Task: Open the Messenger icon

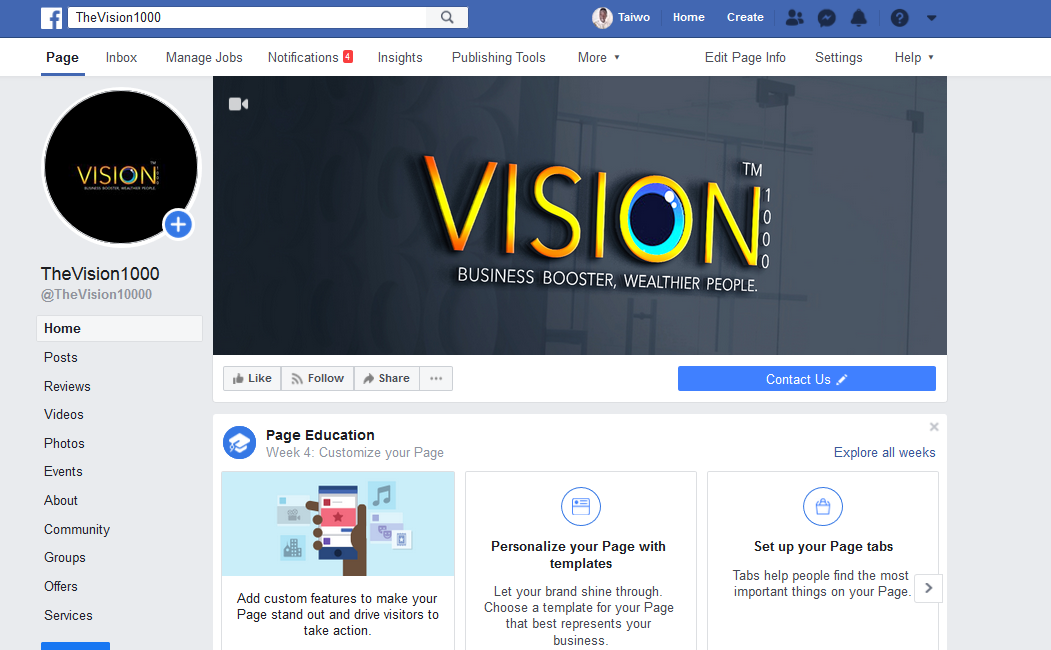Action: coord(826,17)
